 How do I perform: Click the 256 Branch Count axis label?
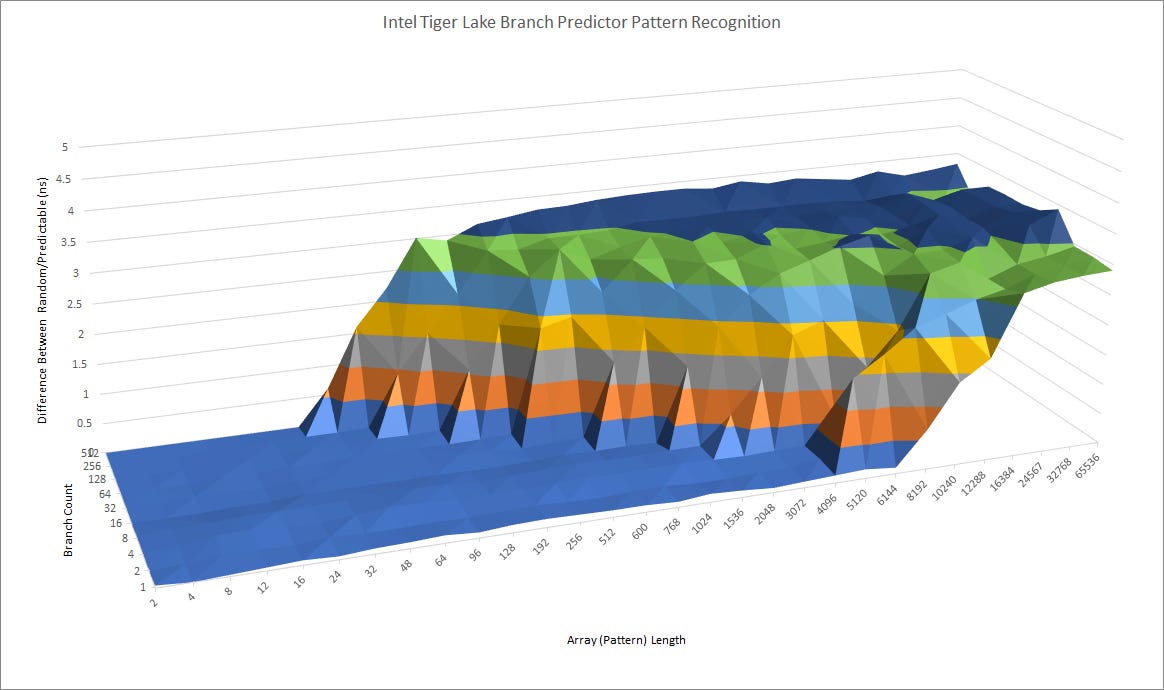point(92,466)
